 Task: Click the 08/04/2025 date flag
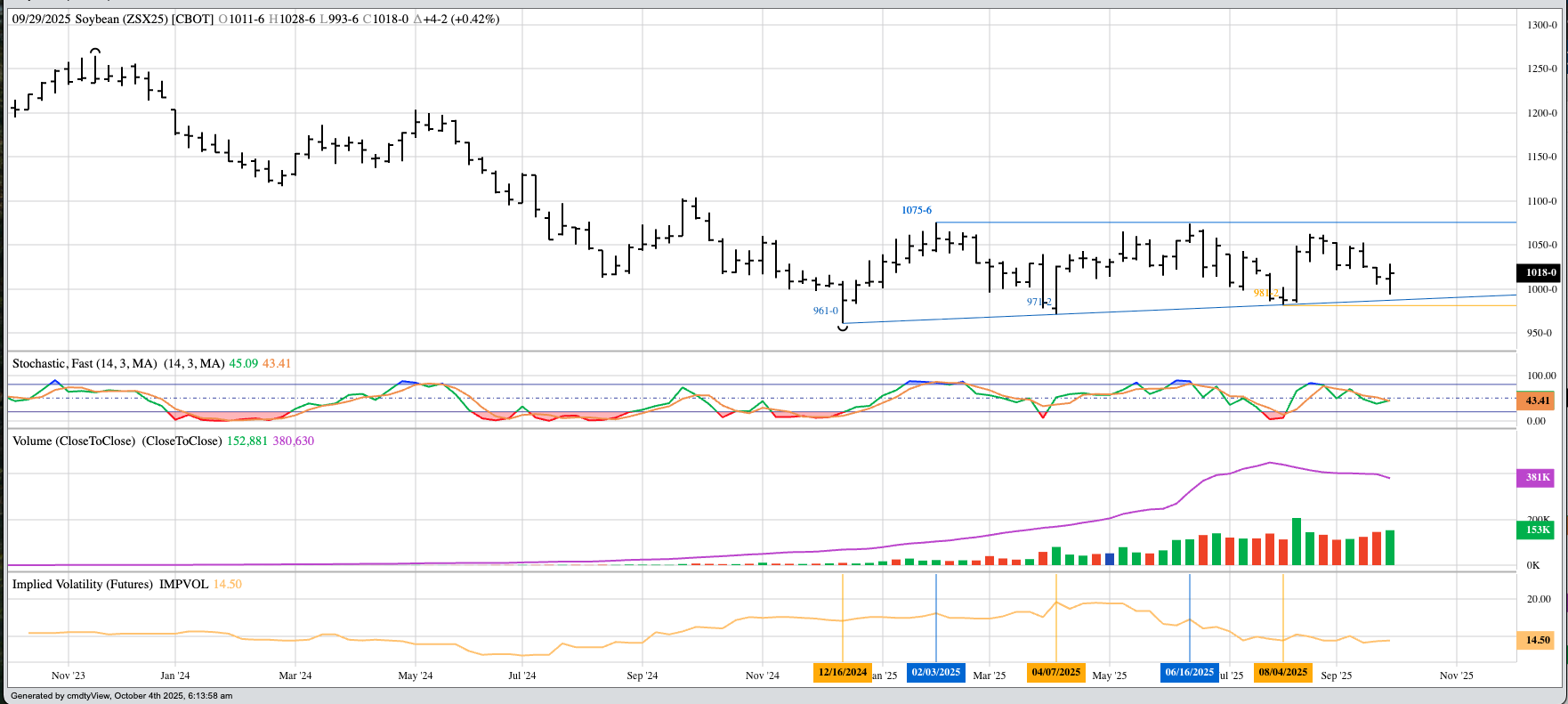click(x=1282, y=673)
